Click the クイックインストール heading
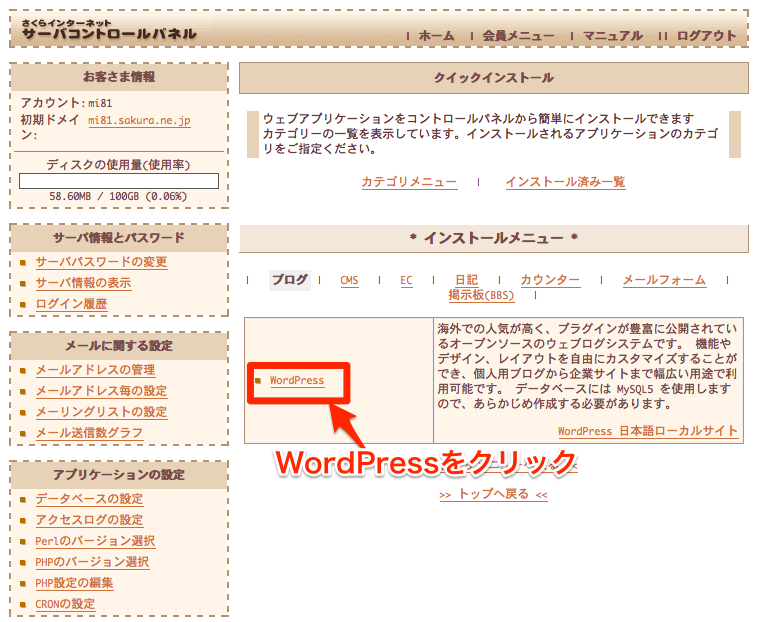This screenshot has width=771, height=622. tap(494, 78)
